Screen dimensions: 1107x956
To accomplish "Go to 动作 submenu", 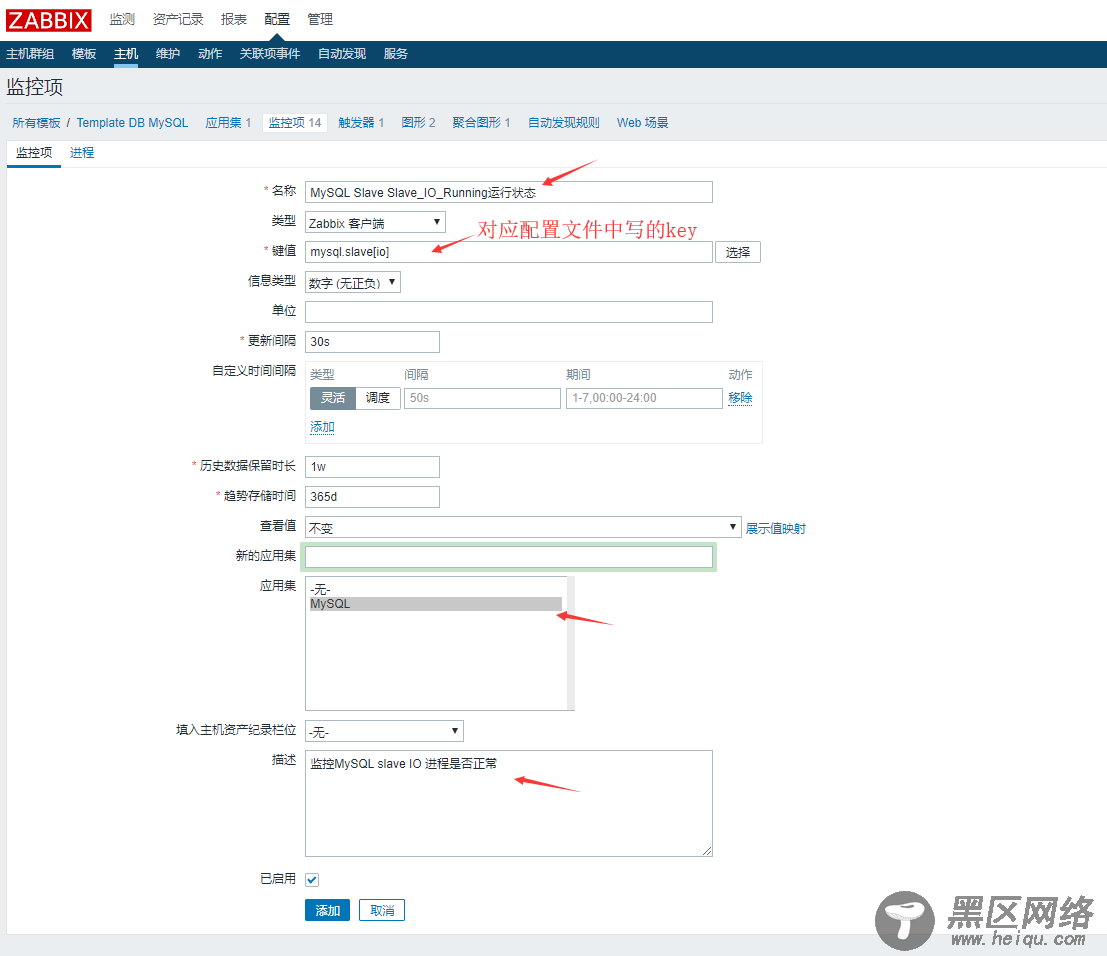I will 210,54.
